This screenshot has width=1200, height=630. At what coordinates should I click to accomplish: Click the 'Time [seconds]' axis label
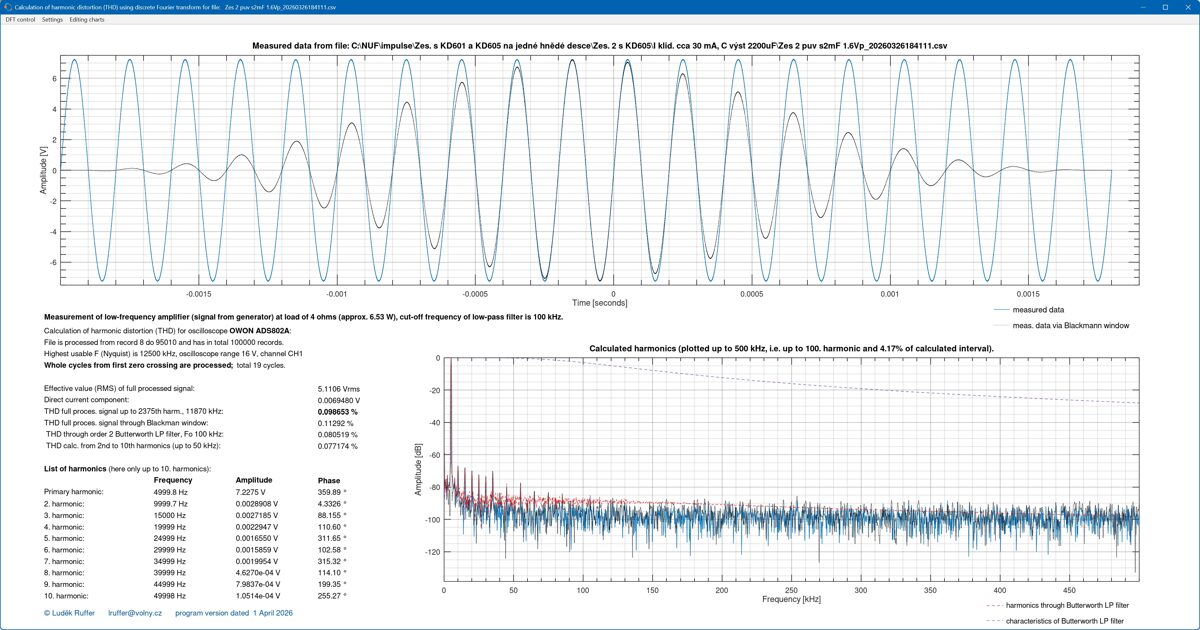(600, 302)
